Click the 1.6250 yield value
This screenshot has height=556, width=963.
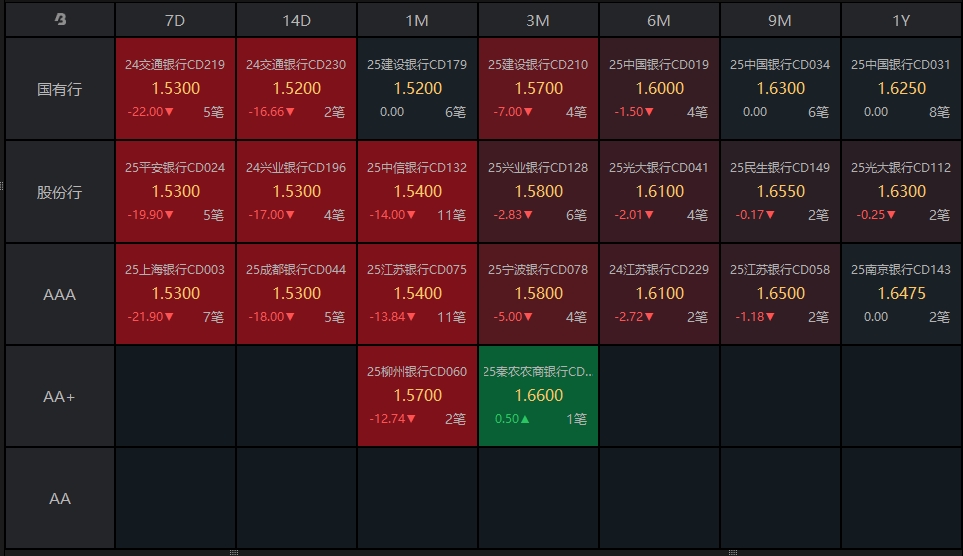(902, 88)
